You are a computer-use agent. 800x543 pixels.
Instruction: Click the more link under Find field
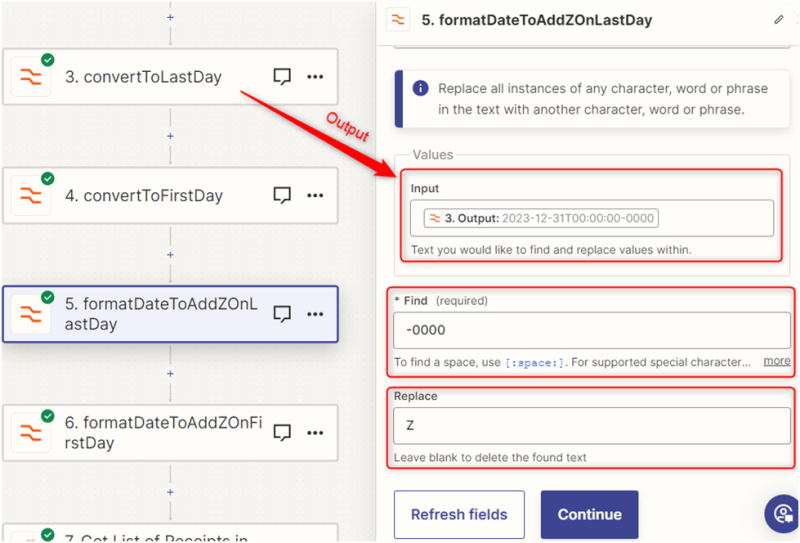777,361
